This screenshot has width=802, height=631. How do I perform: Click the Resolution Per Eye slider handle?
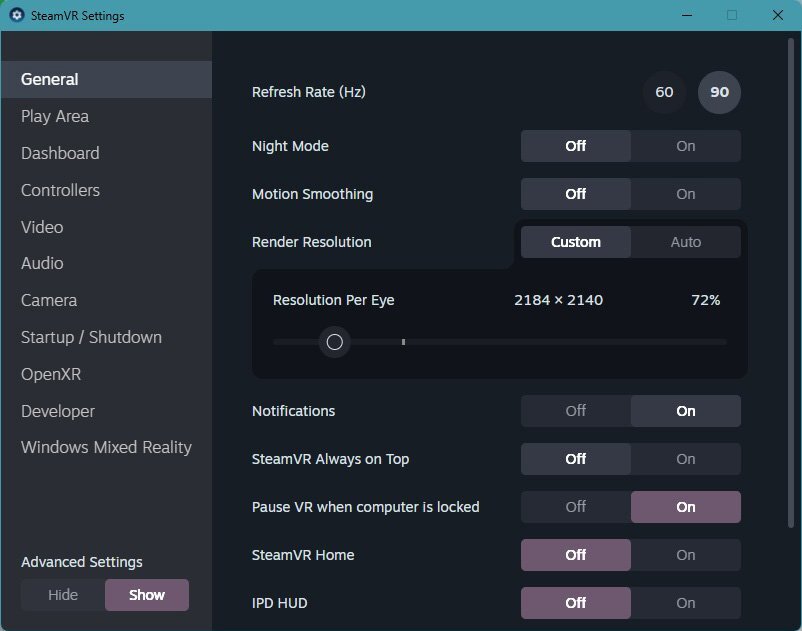pos(335,342)
